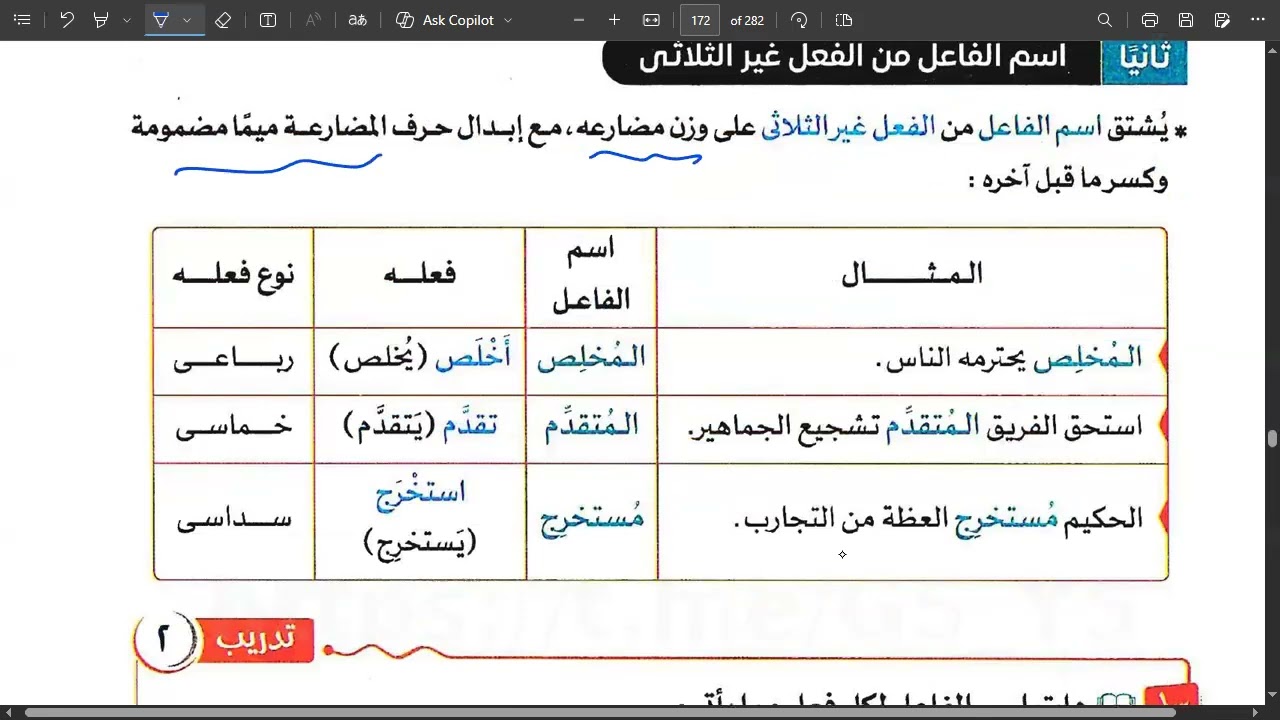
Task: Click the 'of 282' page count text
Action: click(x=747, y=20)
